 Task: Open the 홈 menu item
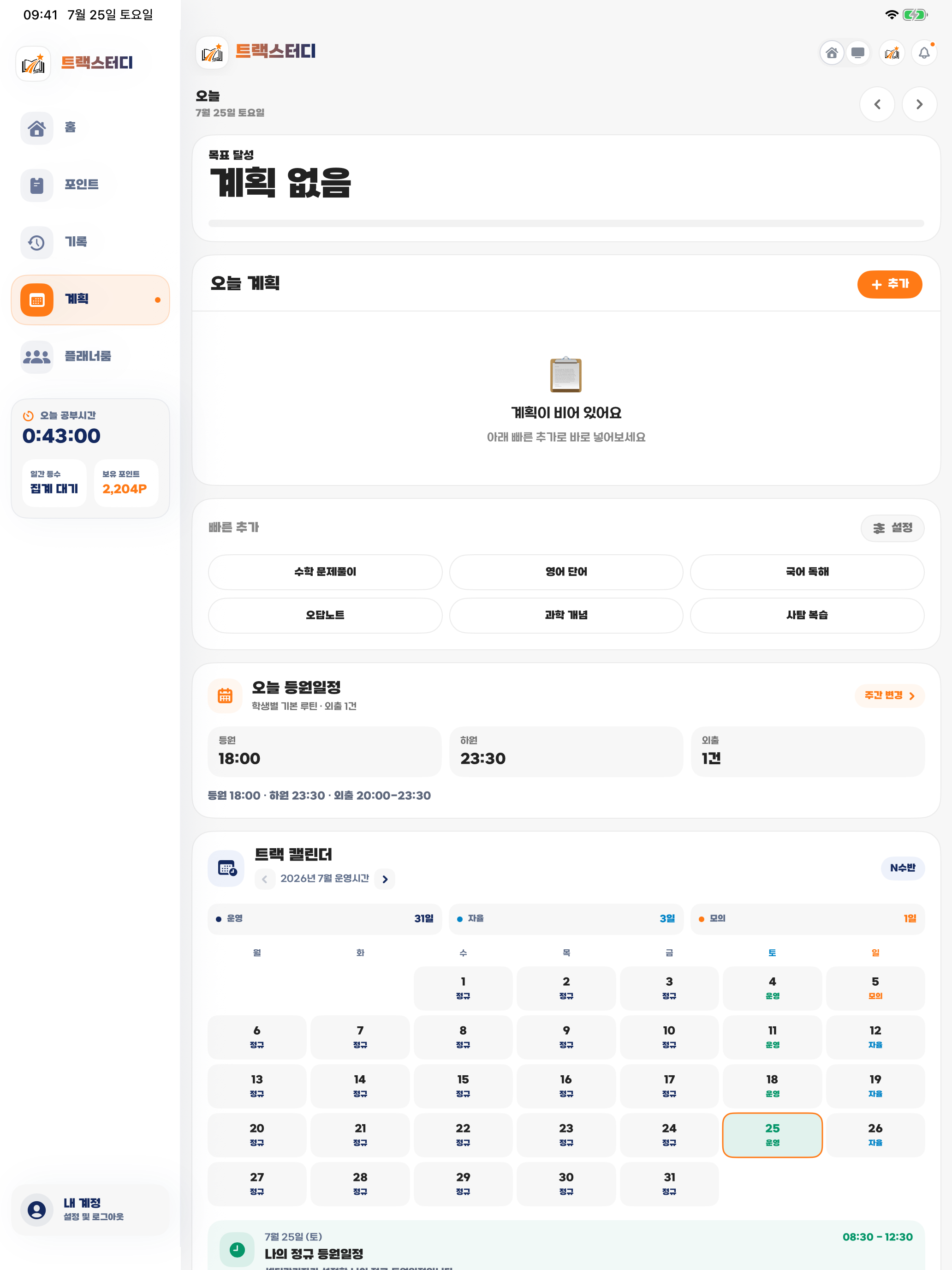point(90,128)
